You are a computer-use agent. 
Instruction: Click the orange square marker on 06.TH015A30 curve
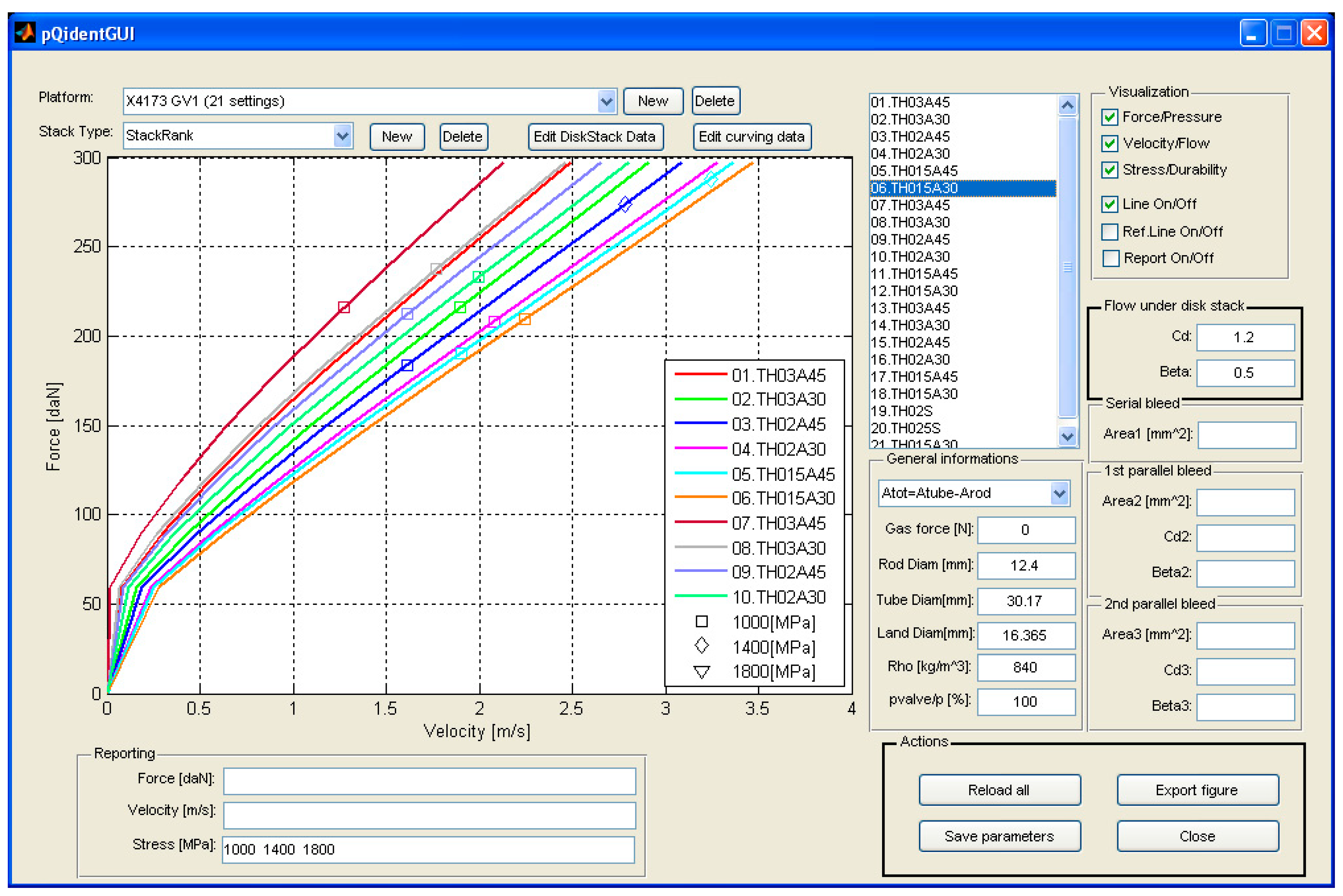click(525, 319)
